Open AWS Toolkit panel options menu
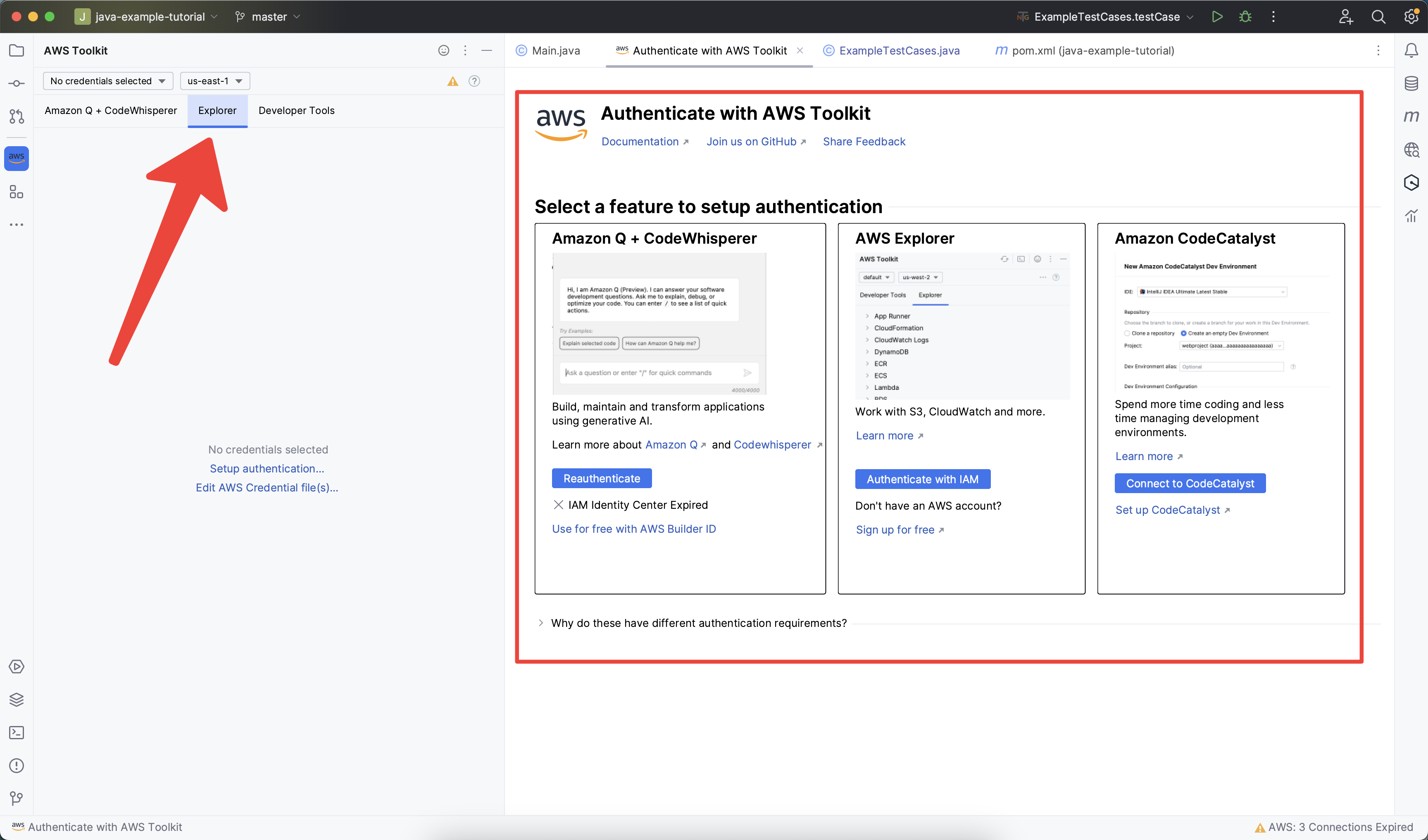The height and width of the screenshot is (840, 1428). tap(465, 50)
